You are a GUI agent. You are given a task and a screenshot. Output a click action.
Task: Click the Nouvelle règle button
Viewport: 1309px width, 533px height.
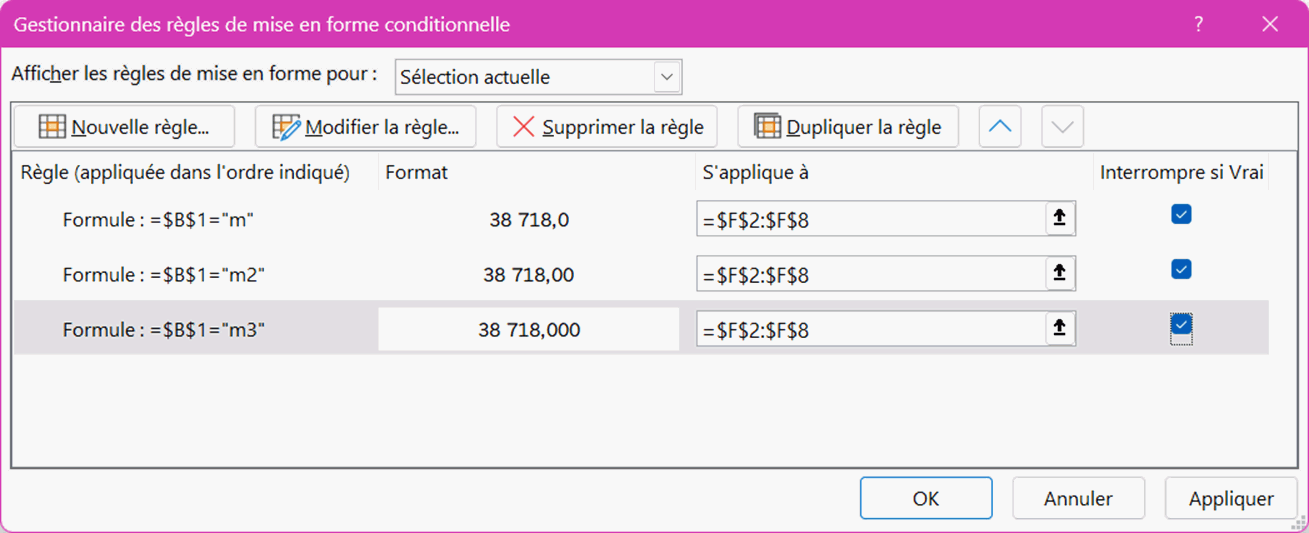(x=124, y=127)
